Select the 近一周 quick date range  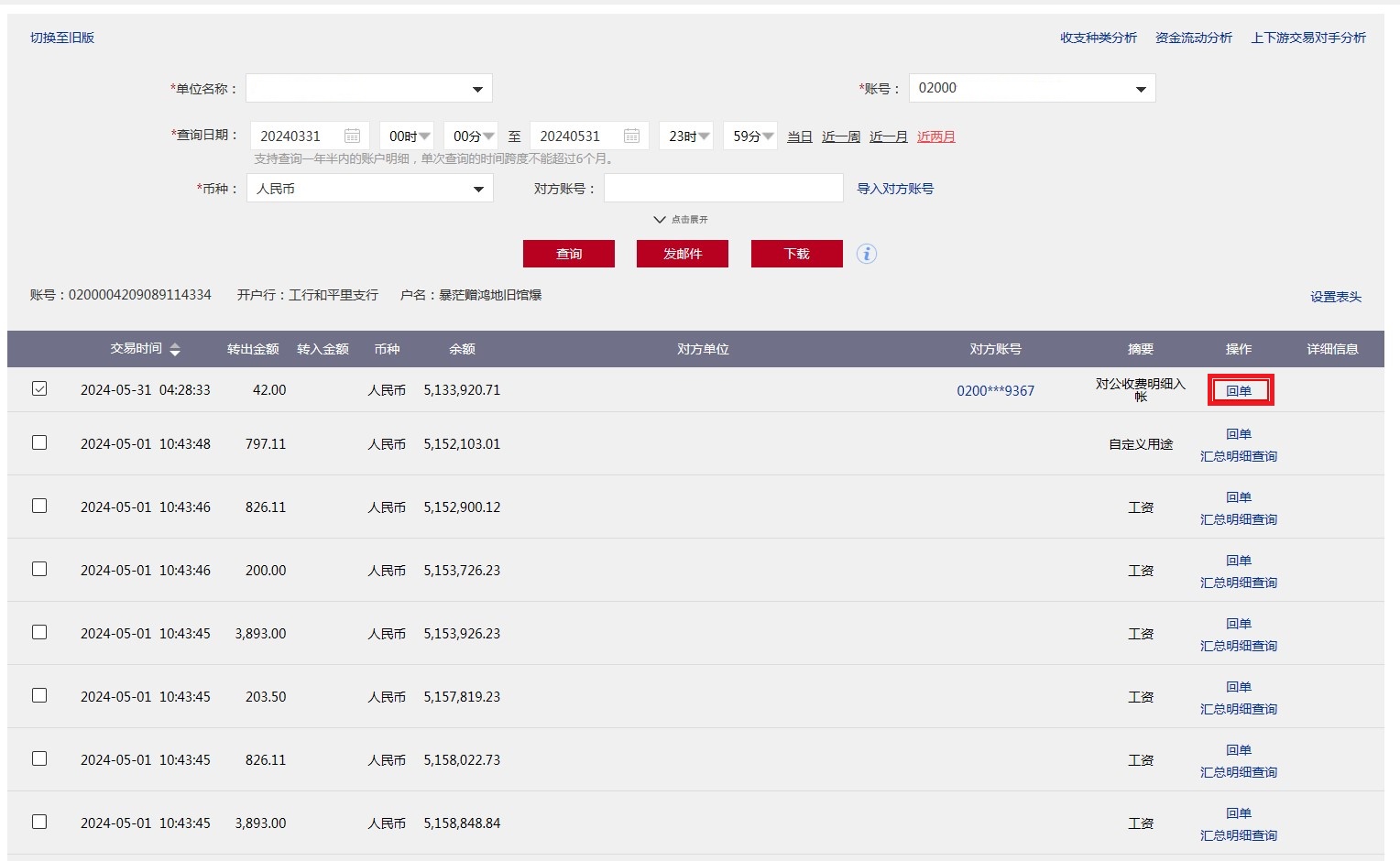[x=840, y=136]
